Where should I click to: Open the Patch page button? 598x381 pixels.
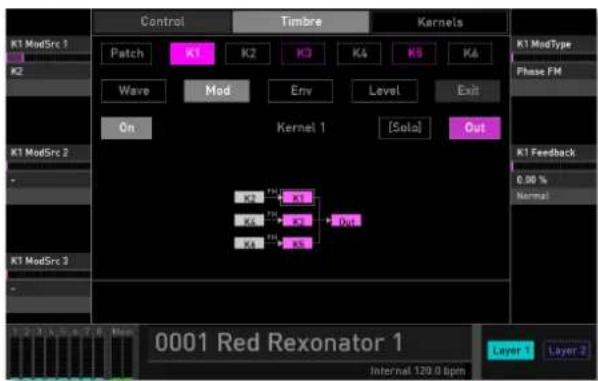127,53
